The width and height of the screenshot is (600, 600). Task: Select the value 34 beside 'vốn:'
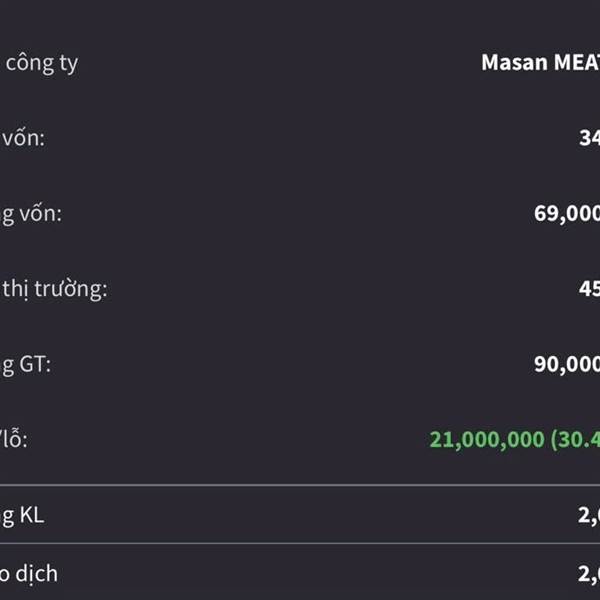coord(589,138)
